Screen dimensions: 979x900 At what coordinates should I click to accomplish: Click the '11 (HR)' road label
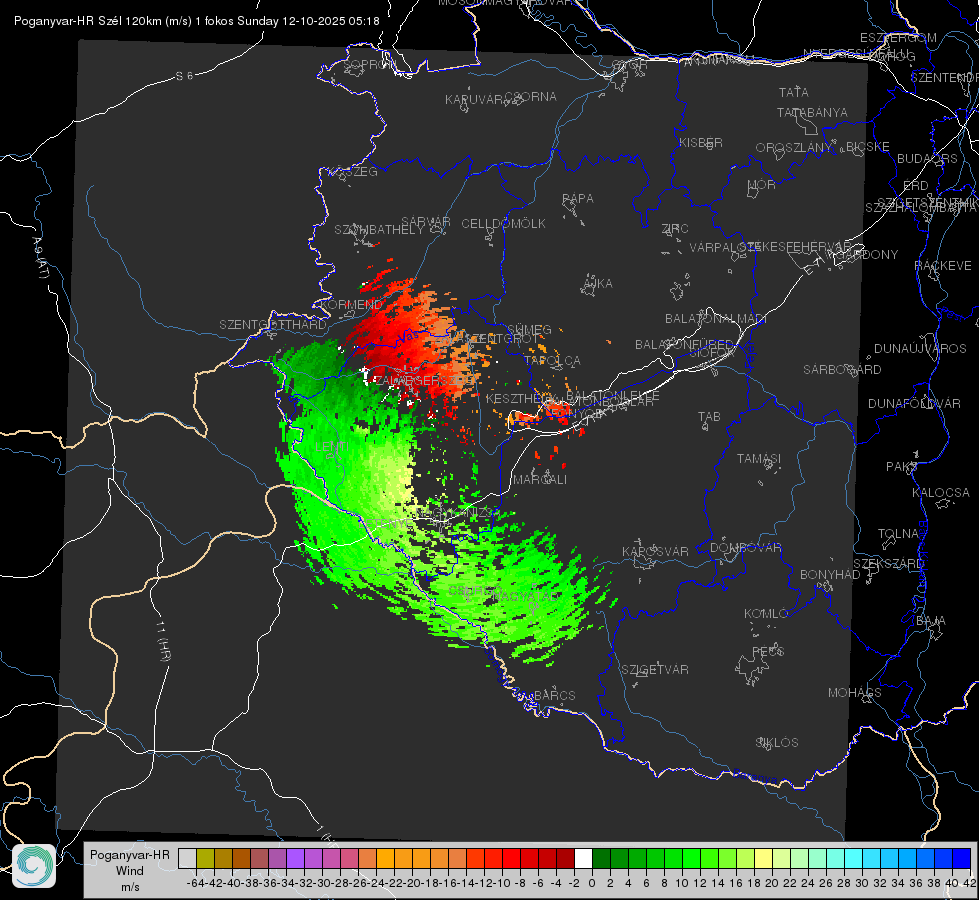(163, 641)
